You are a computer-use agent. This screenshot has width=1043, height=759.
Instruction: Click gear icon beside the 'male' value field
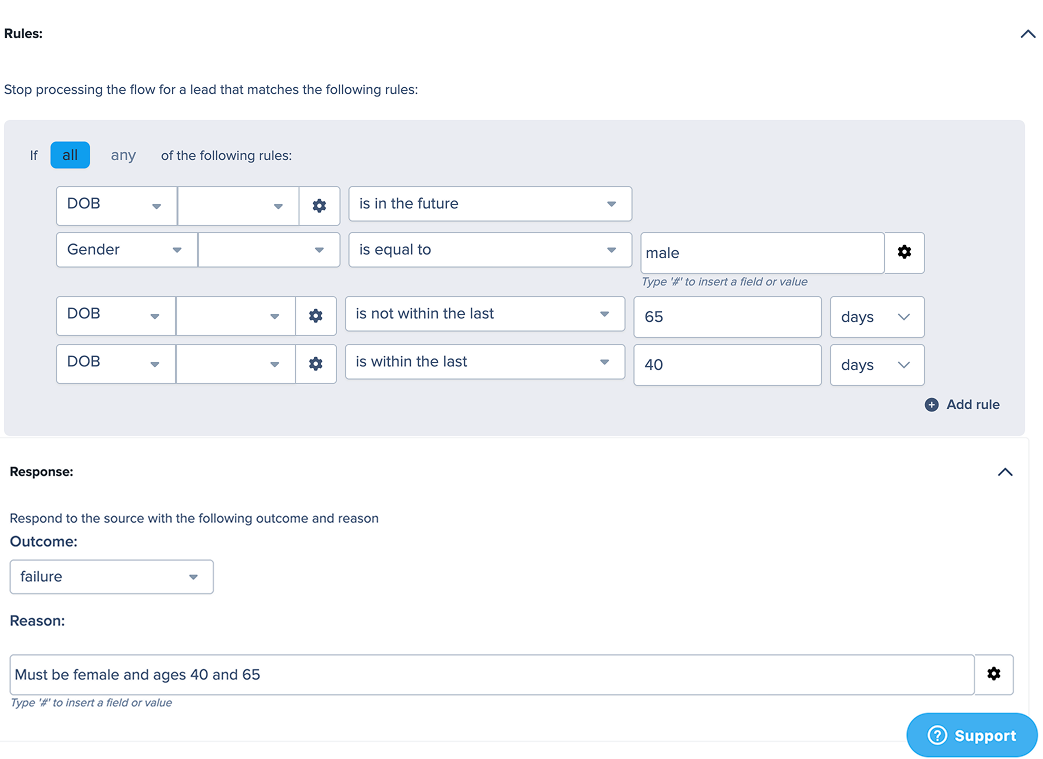(904, 253)
